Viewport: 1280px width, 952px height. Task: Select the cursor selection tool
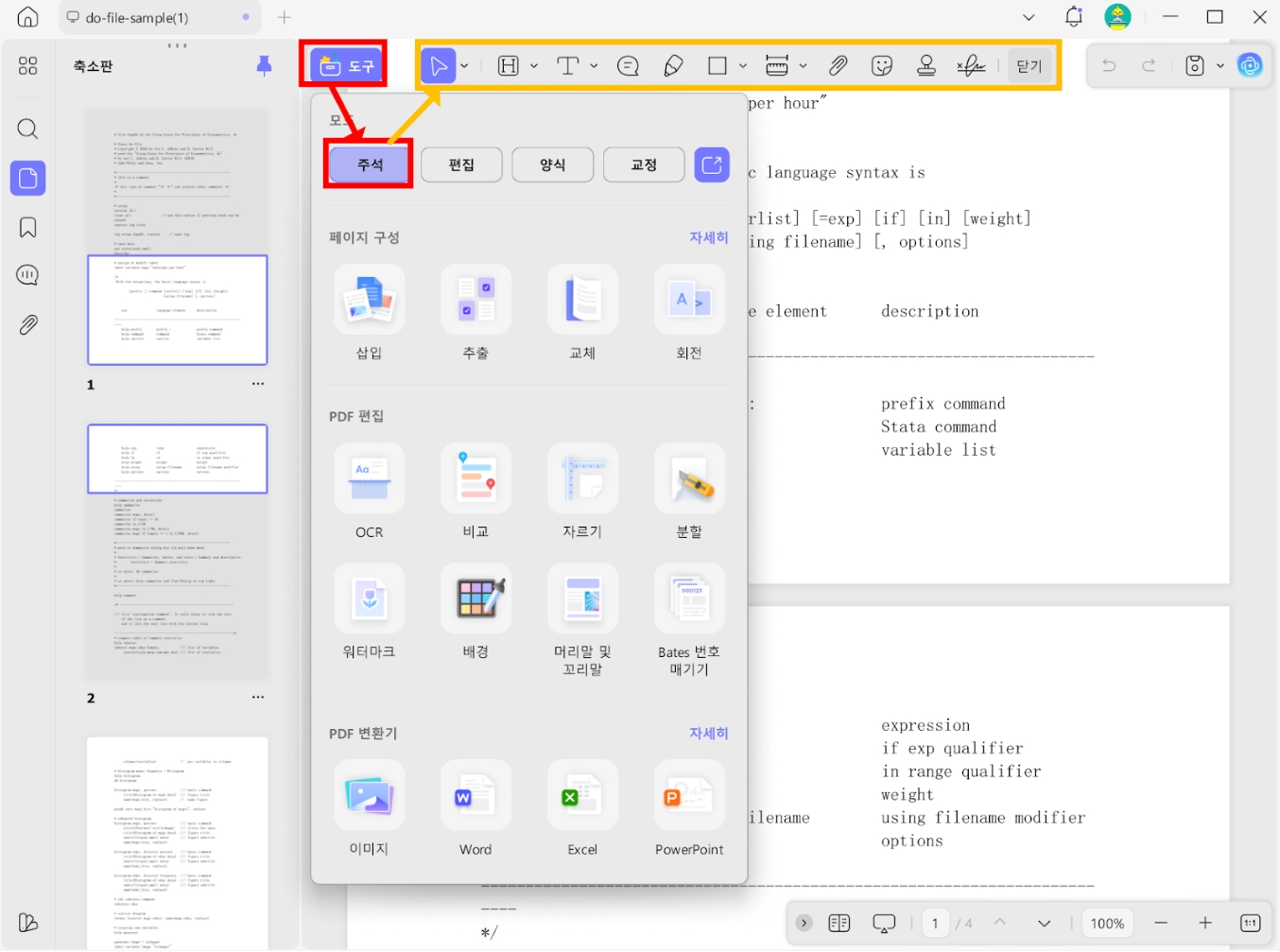(x=439, y=65)
